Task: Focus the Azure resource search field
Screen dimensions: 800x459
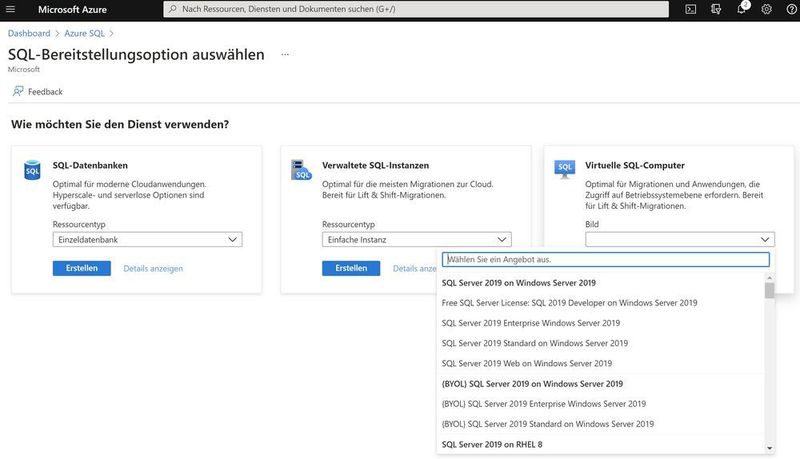Action: point(416,9)
